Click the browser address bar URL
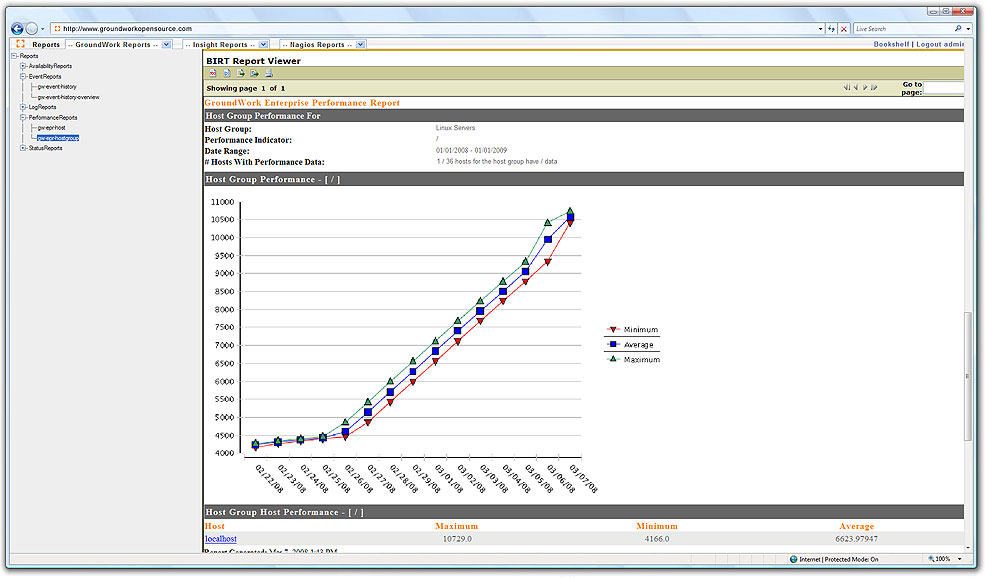The image size is (985, 578). pos(128,28)
